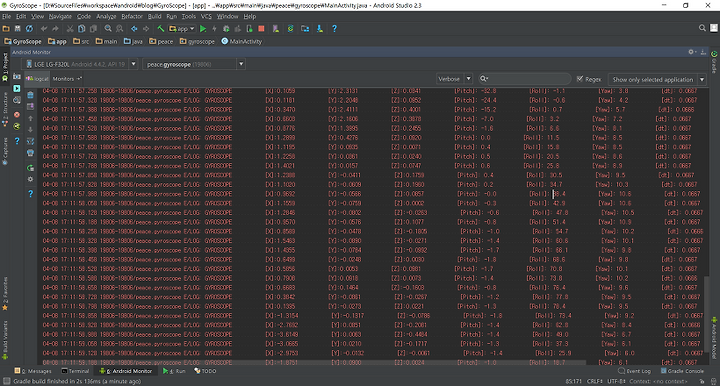Click Sync Project with Gradle Files icon
The width and height of the screenshot is (720, 386).
[x=290, y=28]
